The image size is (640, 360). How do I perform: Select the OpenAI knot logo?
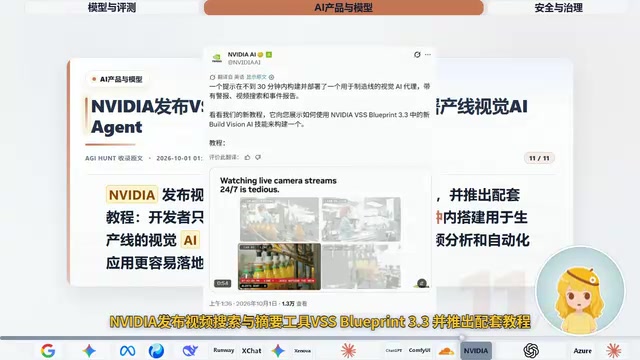click(x=531, y=351)
